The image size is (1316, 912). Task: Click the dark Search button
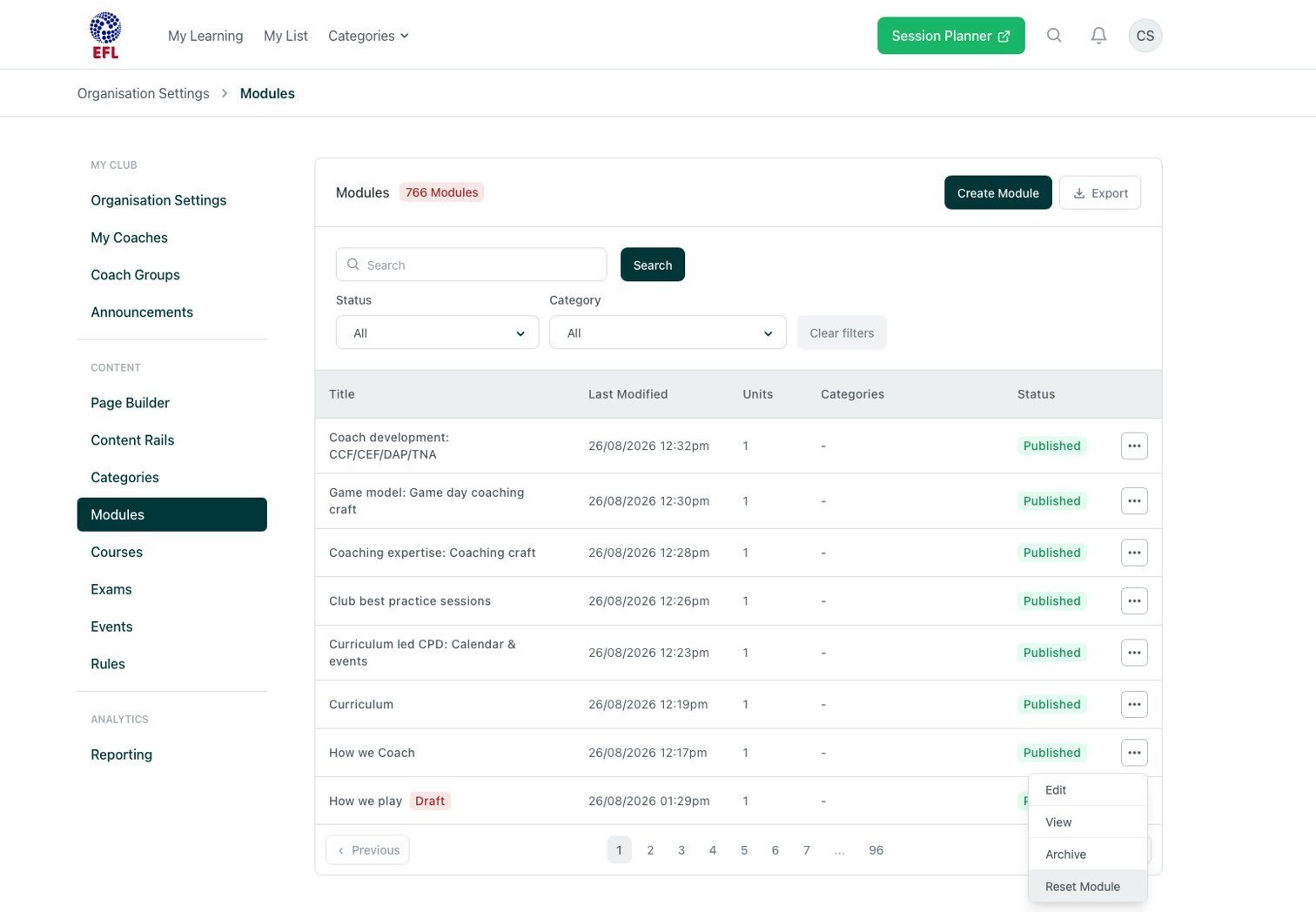[653, 265]
